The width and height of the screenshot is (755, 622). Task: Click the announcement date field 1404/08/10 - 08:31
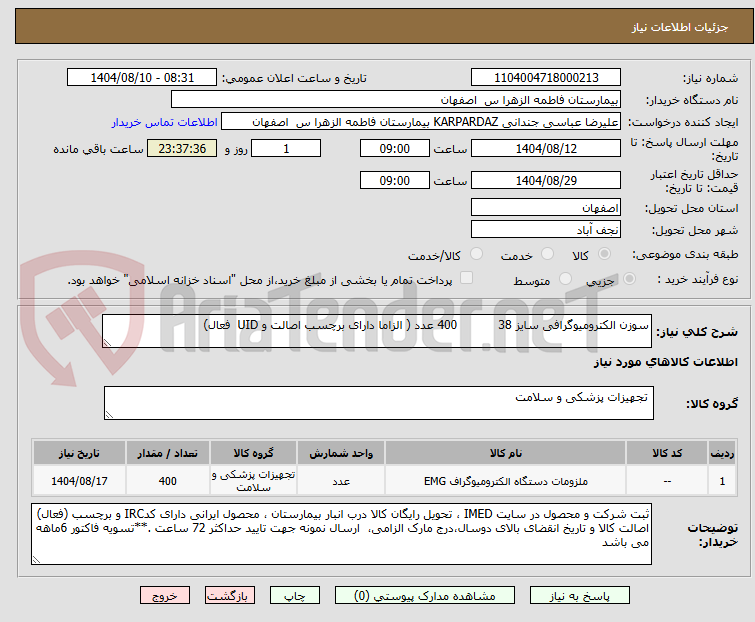[142, 78]
